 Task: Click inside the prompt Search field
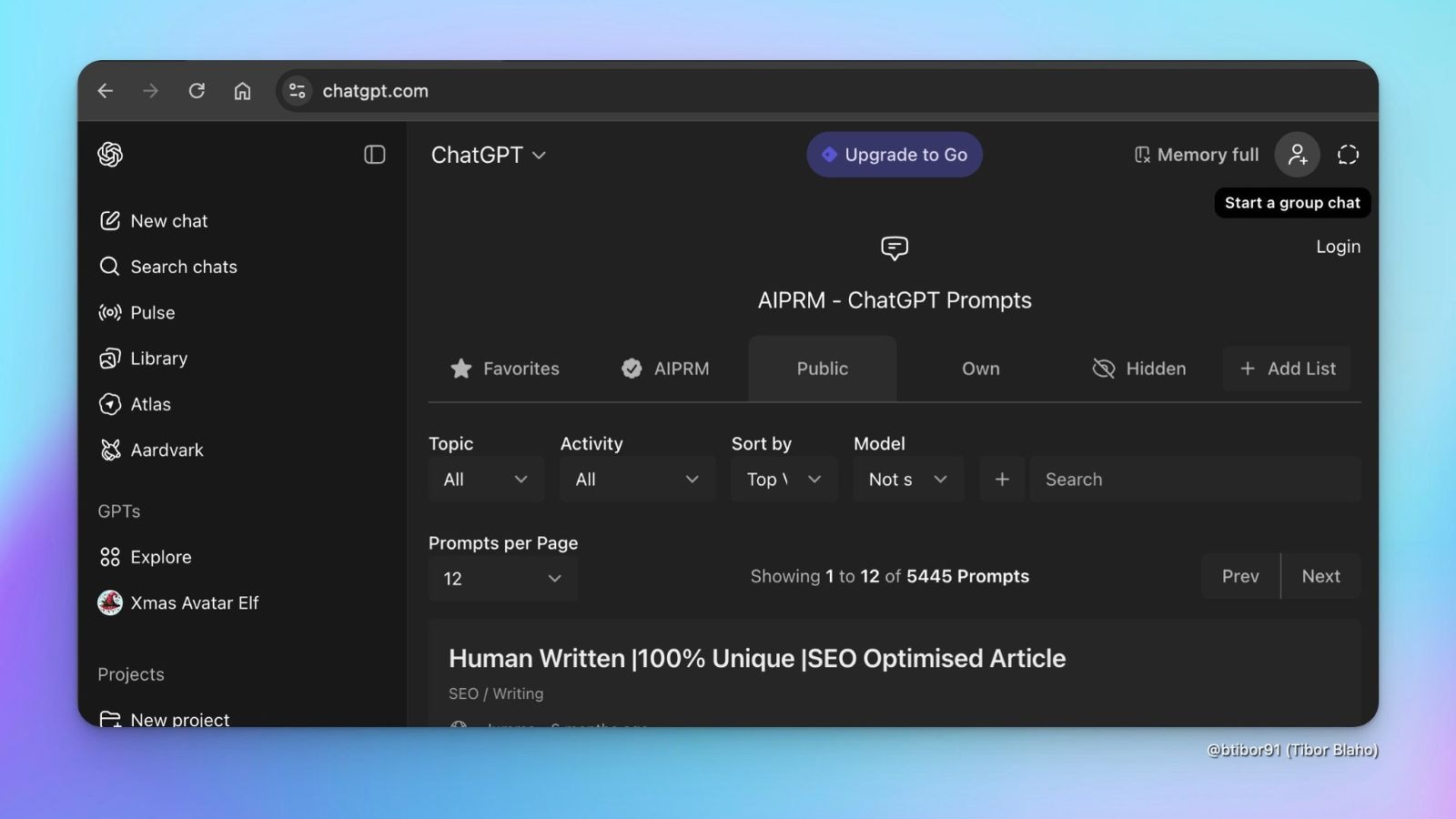coord(1183,479)
